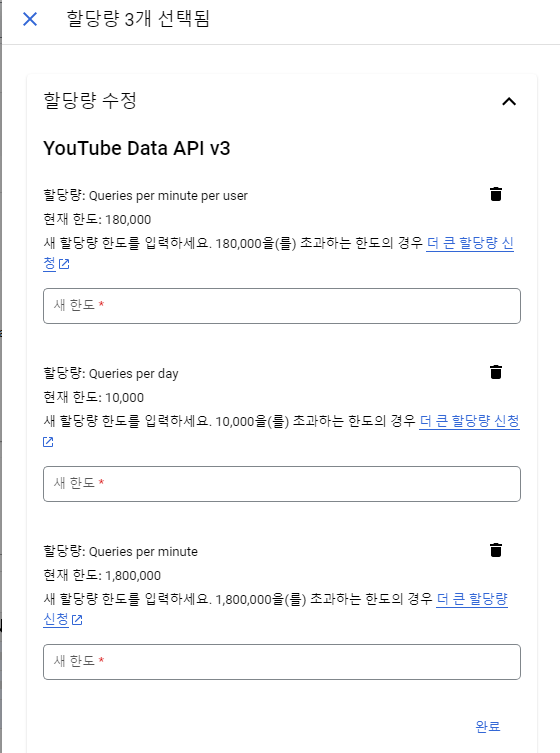
Task: Click the 할당량 3개 선택됨 title
Action: pos(138,19)
